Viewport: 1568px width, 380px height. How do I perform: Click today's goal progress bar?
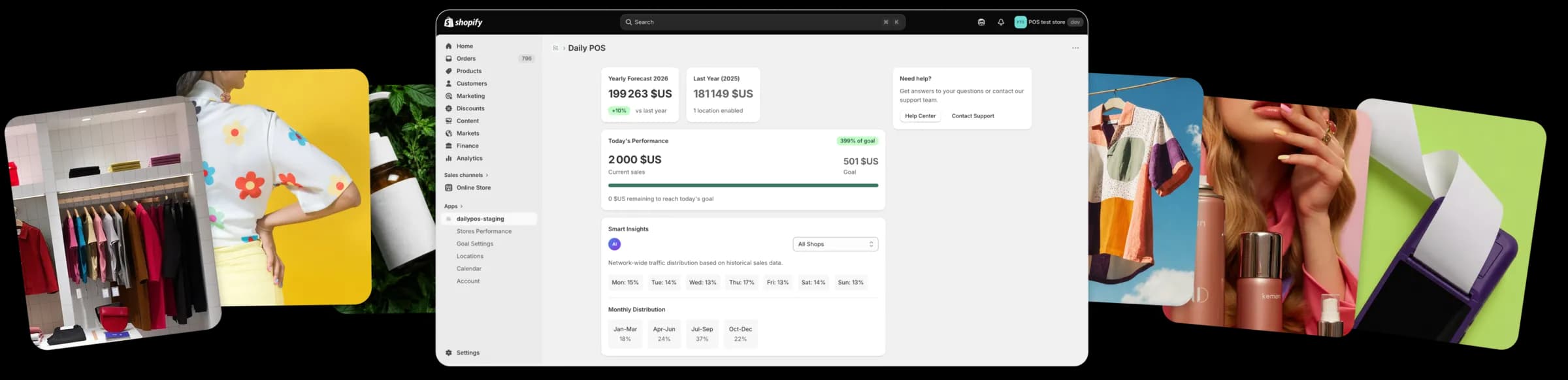743,185
